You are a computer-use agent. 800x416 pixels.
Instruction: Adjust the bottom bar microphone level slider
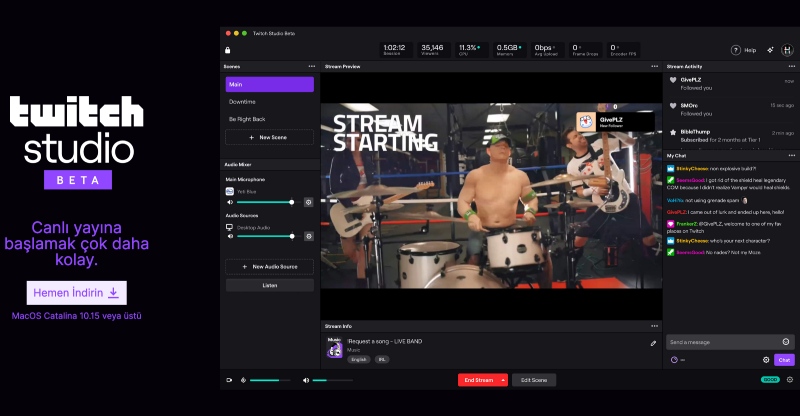pyautogui.click(x=270, y=380)
